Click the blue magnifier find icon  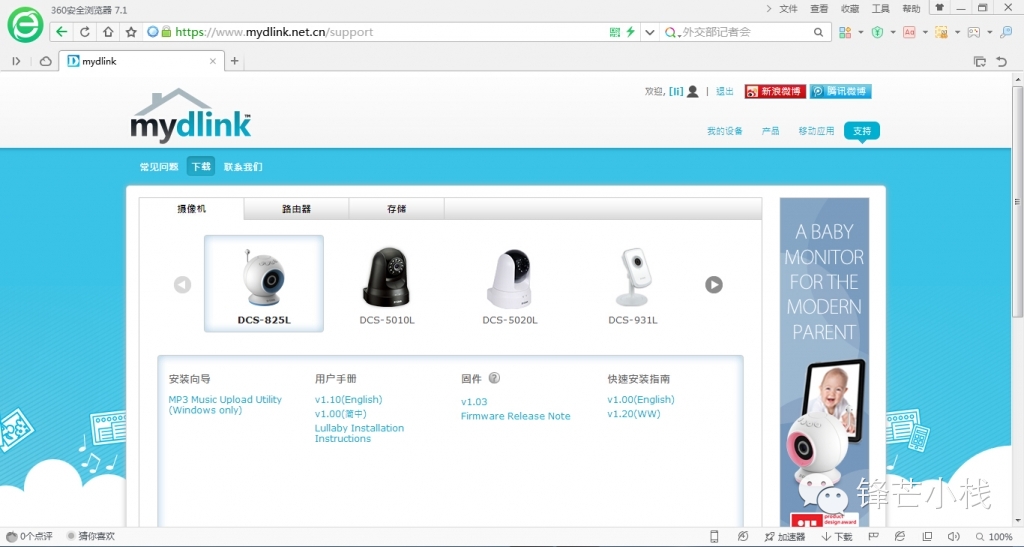pos(1006,32)
